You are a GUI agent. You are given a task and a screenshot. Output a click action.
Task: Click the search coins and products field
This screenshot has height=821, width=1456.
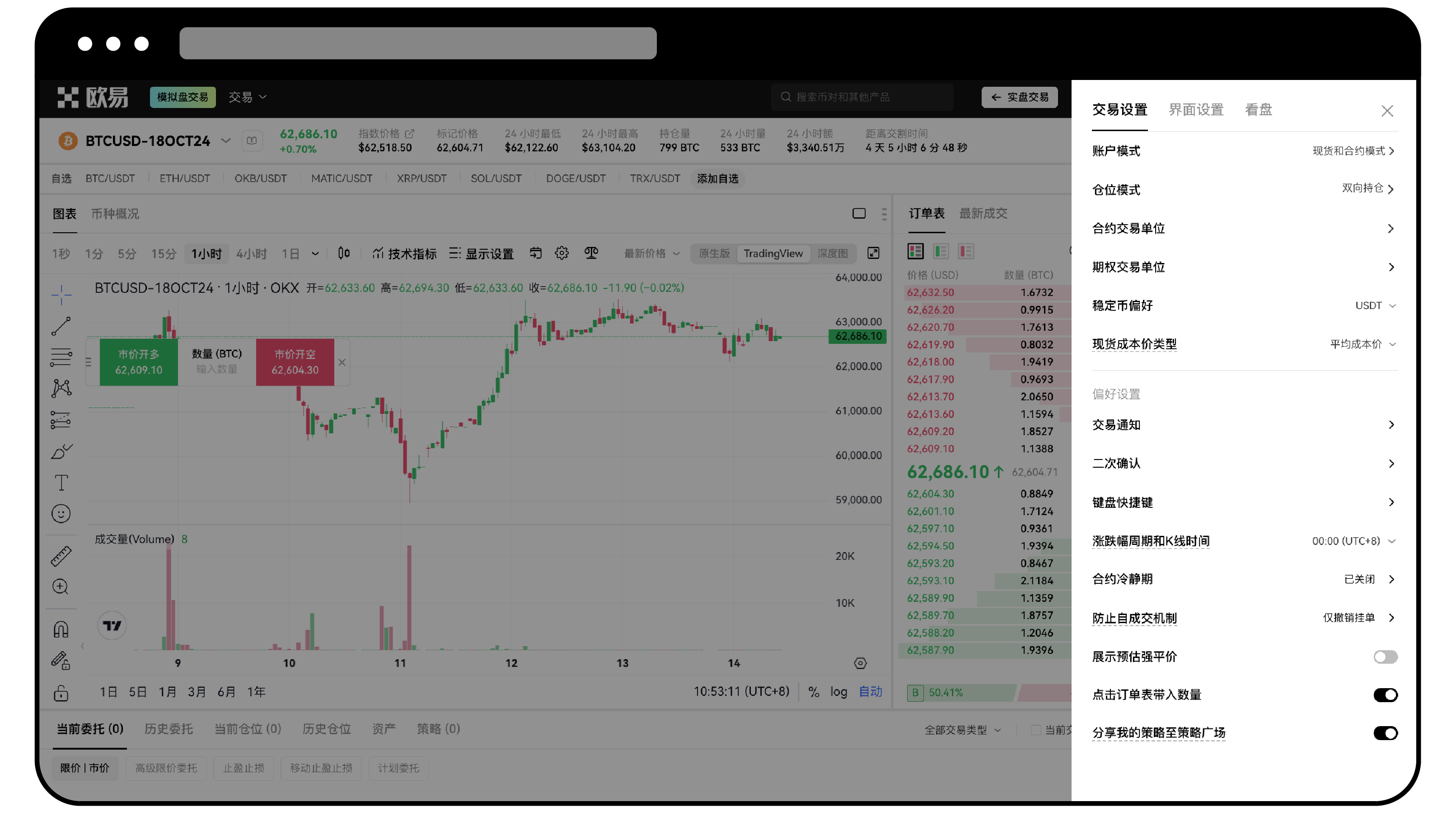click(x=862, y=97)
